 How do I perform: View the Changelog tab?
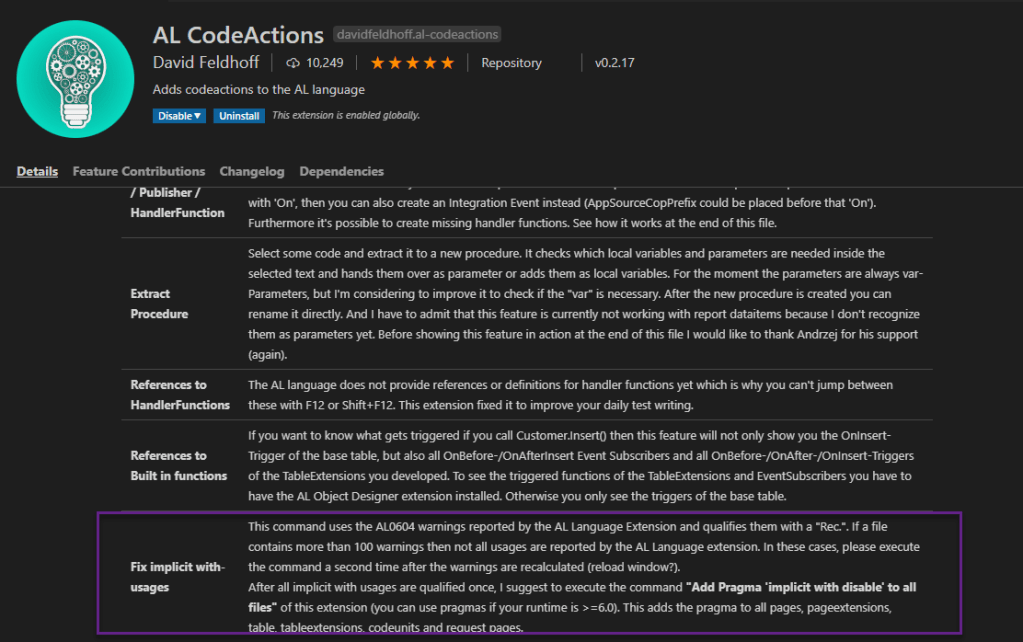point(252,171)
